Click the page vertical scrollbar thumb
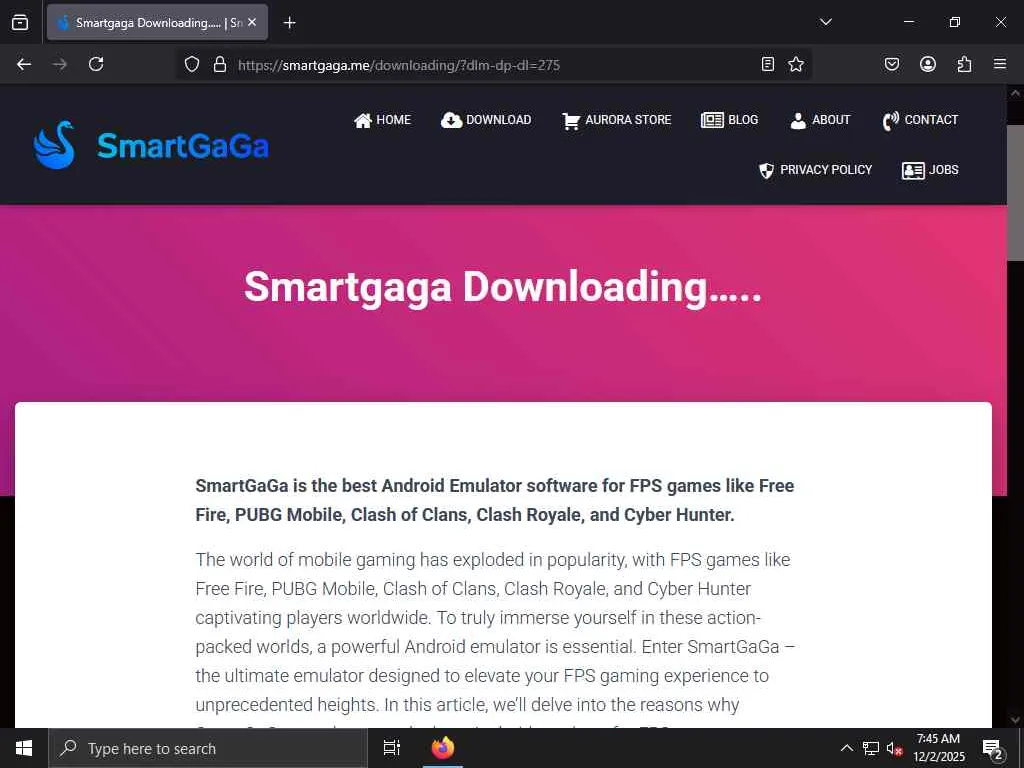The width and height of the screenshot is (1024, 768). coord(1015,193)
